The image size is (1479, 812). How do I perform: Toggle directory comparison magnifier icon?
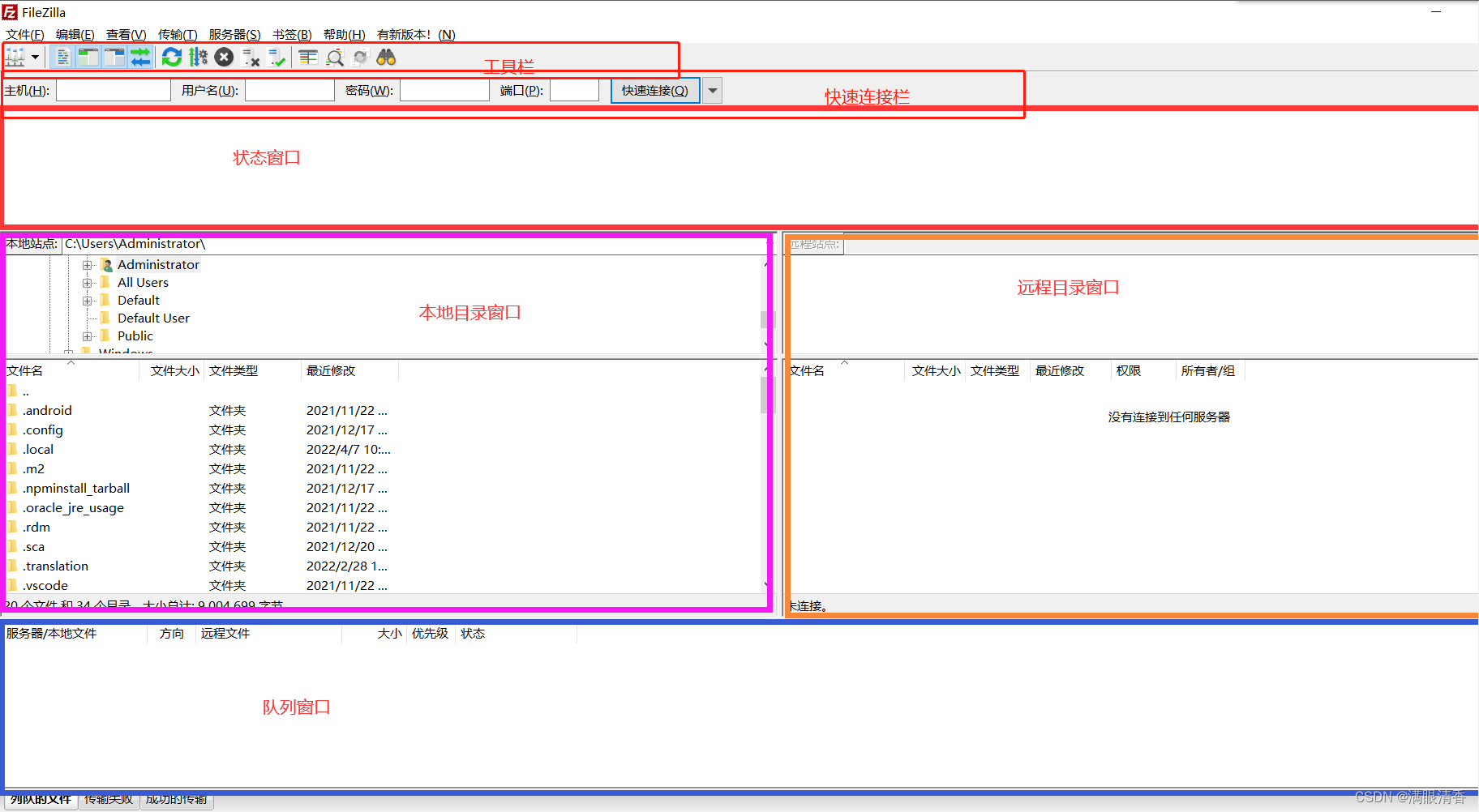click(334, 58)
